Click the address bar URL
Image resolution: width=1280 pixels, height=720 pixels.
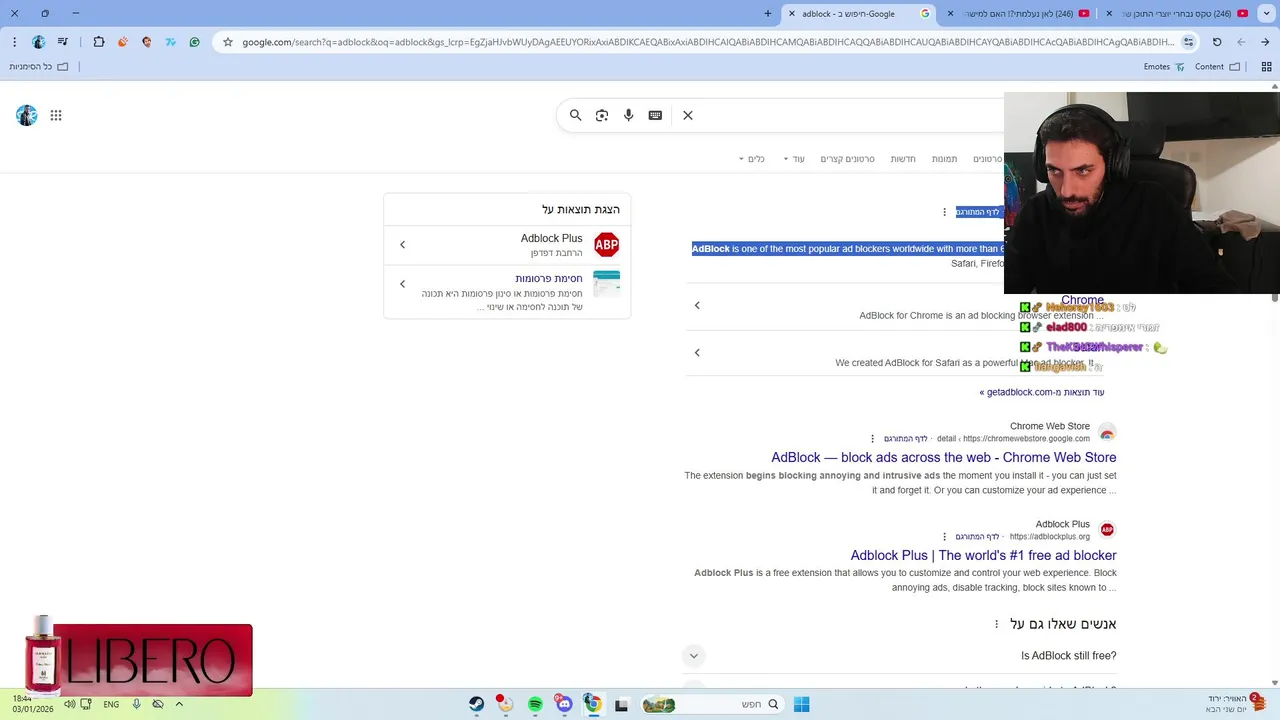click(x=708, y=42)
